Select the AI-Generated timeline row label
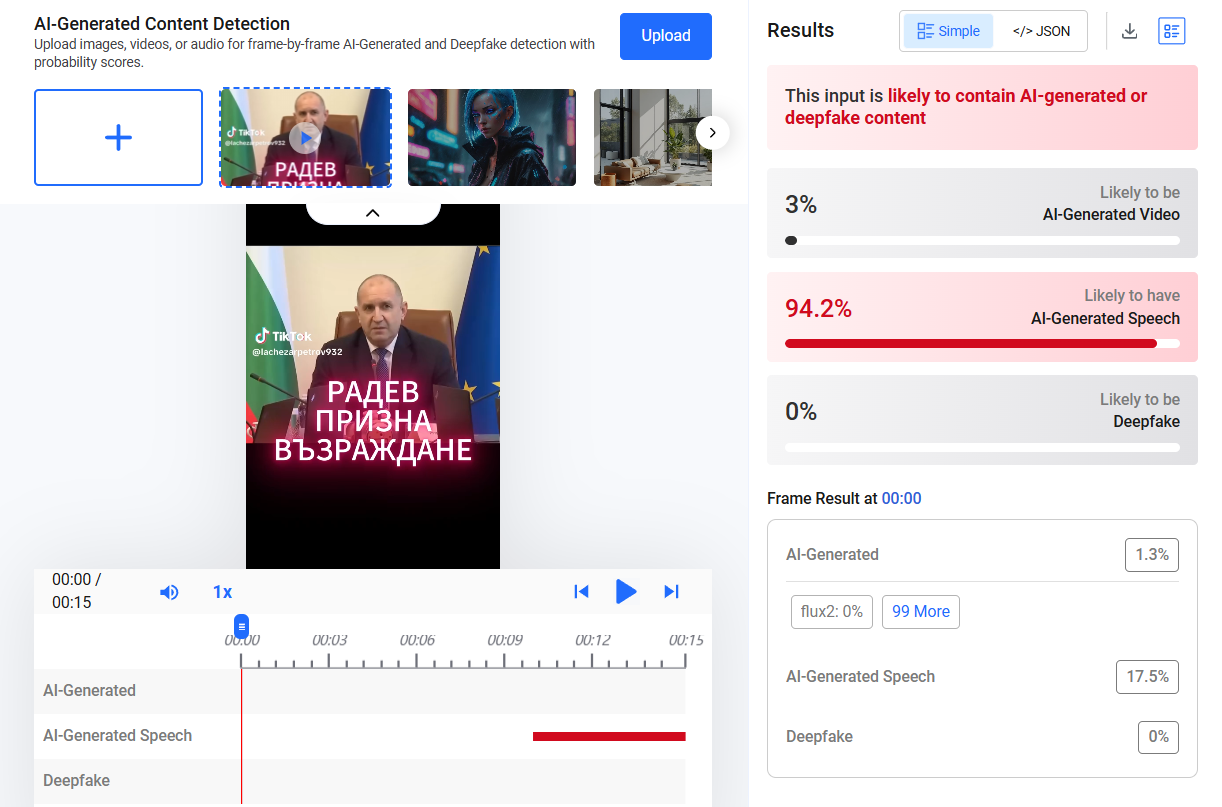The height and width of the screenshot is (807, 1222). pos(89,690)
